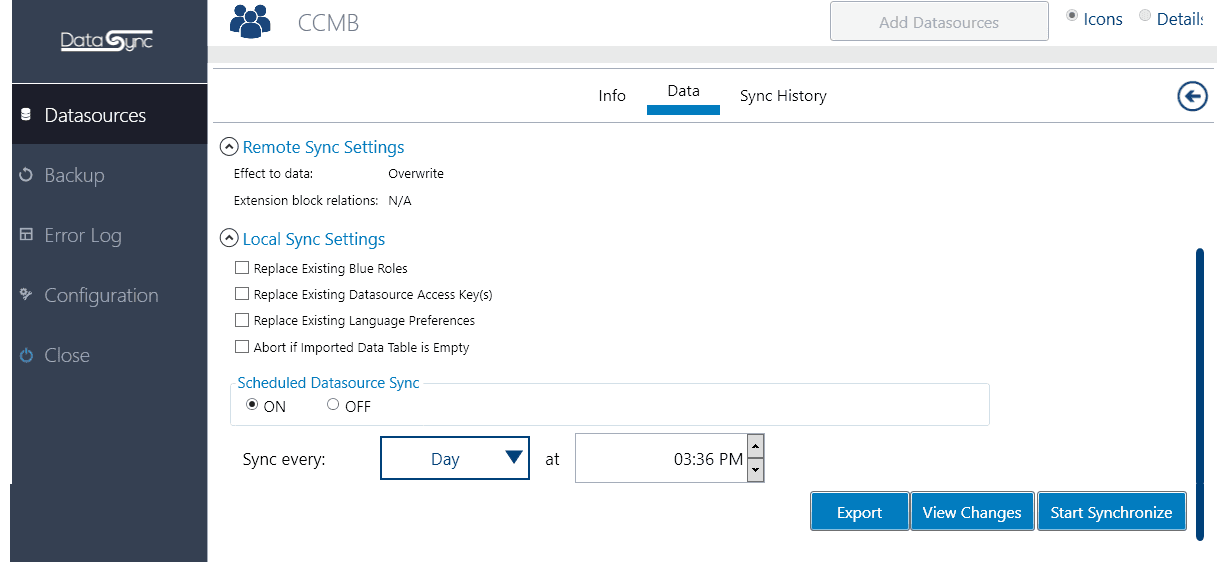This screenshot has width=1217, height=572.
Task: Open Error Log section
Action: [x=109, y=236]
